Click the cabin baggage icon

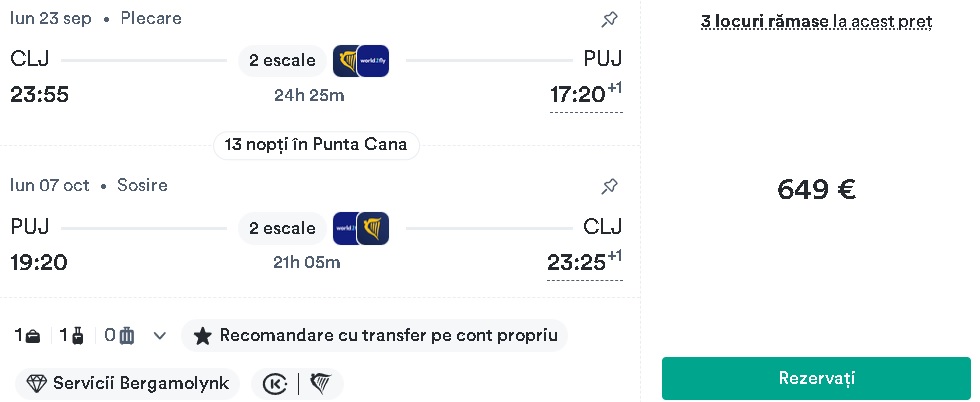(x=78, y=336)
